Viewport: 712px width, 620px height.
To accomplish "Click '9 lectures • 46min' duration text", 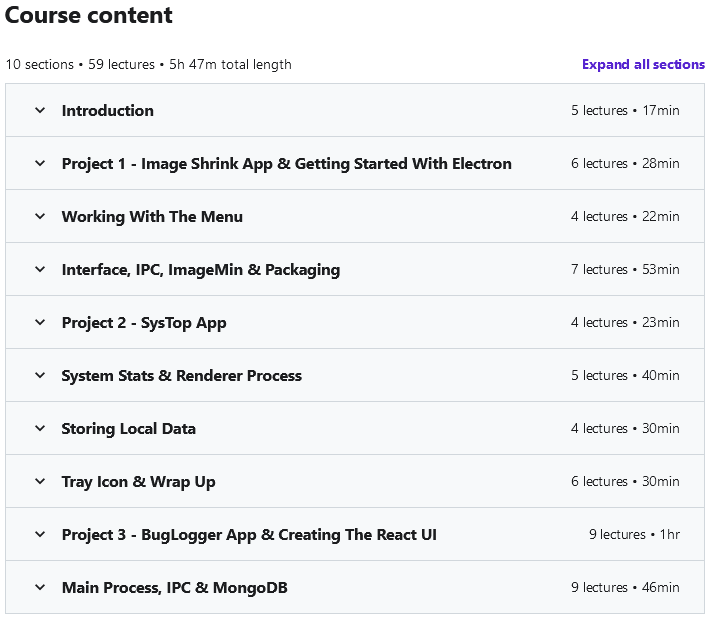I will tap(625, 587).
